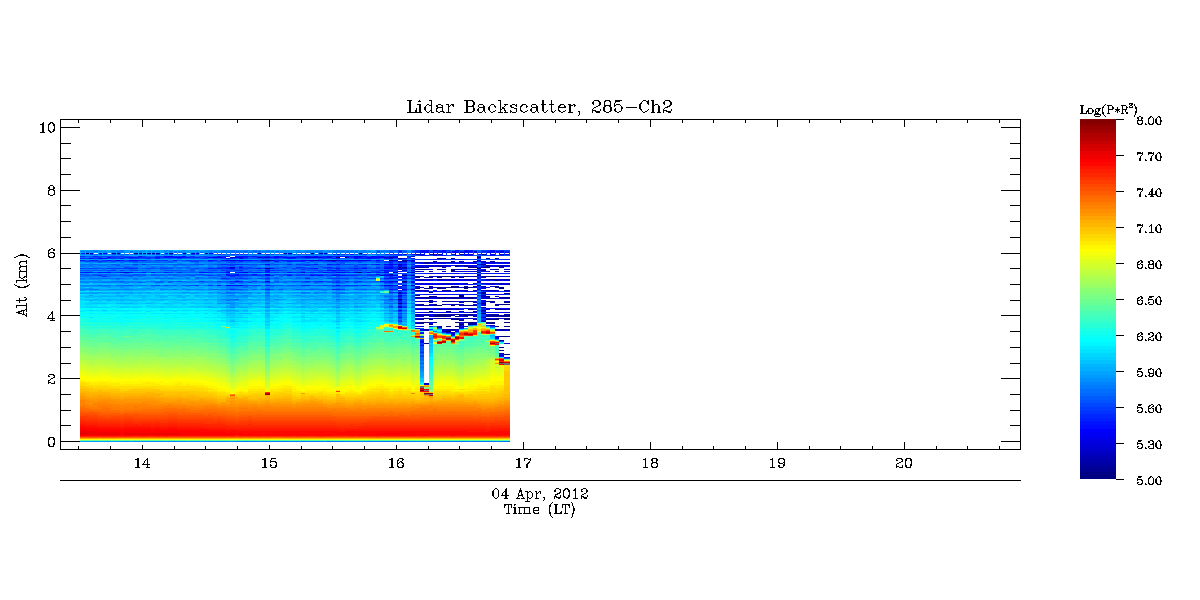Click the colorbar value 5.60
Screen dimensions: 1200x600
[x=1149, y=409]
